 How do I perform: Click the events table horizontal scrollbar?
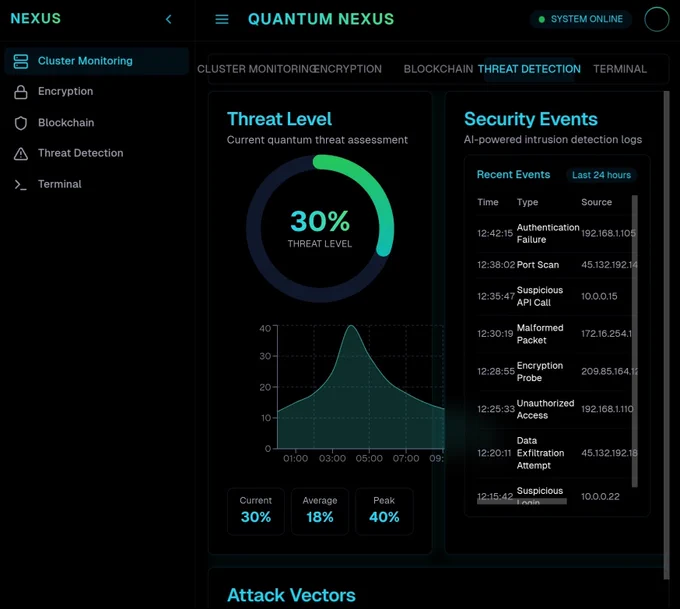coord(522,501)
